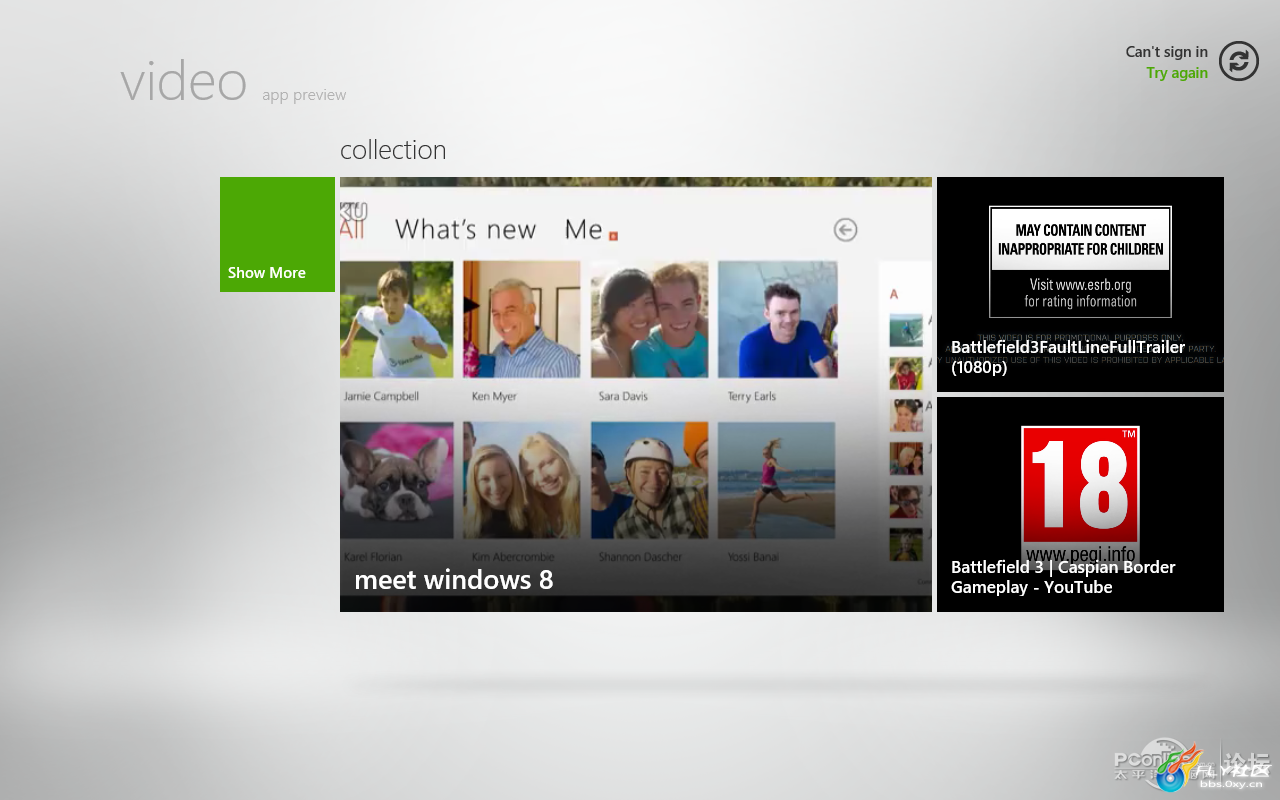The image size is (1280, 800).
Task: Click the Can't sign in status text
Action: [x=1166, y=52]
